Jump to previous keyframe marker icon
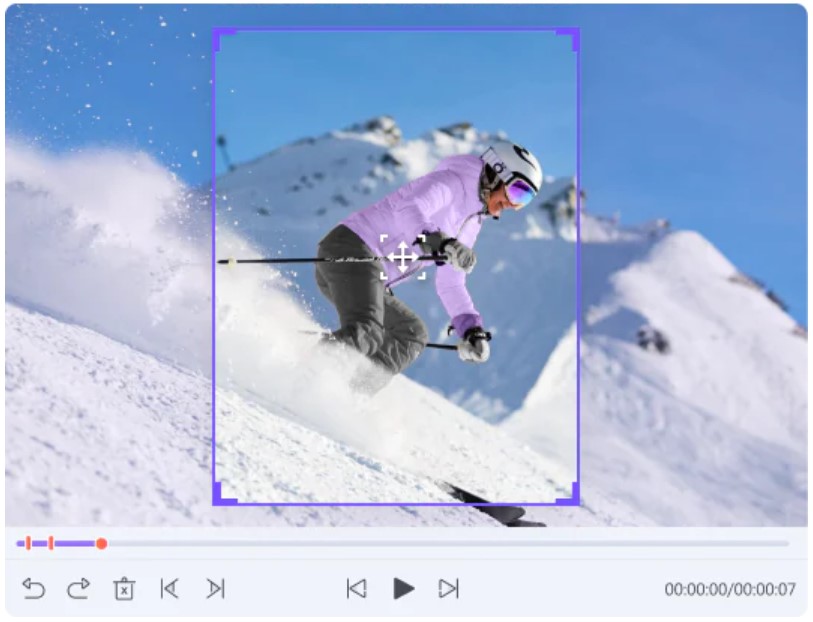Image resolution: width=813 pixels, height=622 pixels. [170, 589]
